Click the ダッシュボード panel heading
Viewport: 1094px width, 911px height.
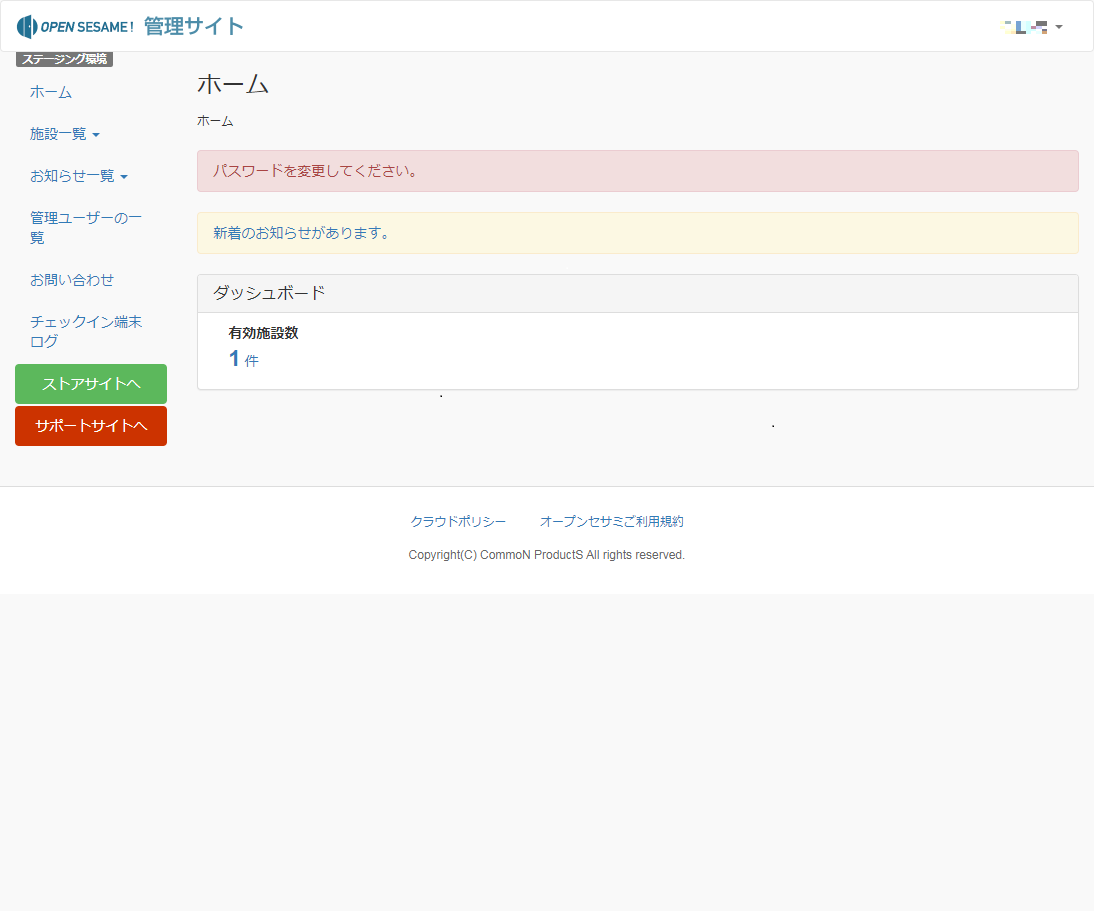point(638,294)
